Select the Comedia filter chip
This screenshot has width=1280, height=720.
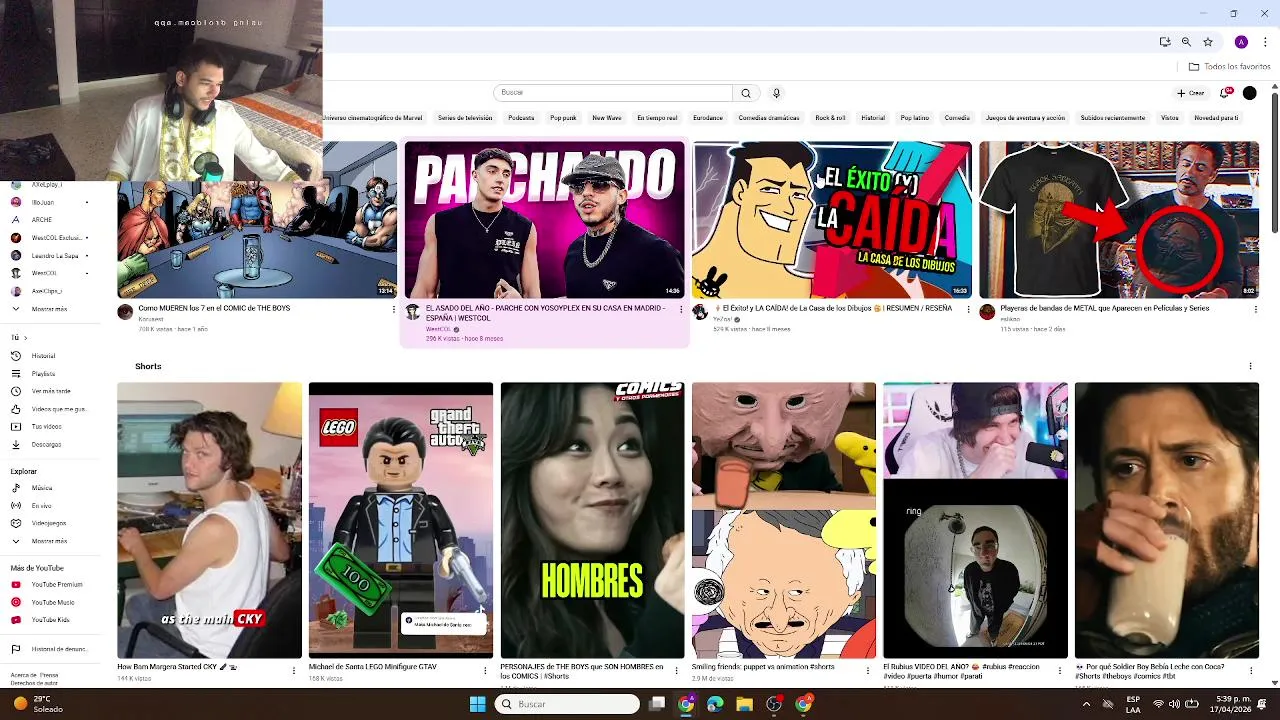[x=957, y=118]
